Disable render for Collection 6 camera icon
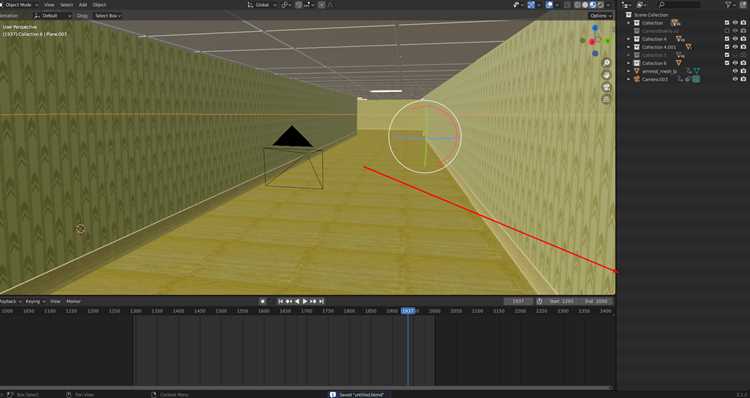The width and height of the screenshot is (750, 398). coord(743,63)
